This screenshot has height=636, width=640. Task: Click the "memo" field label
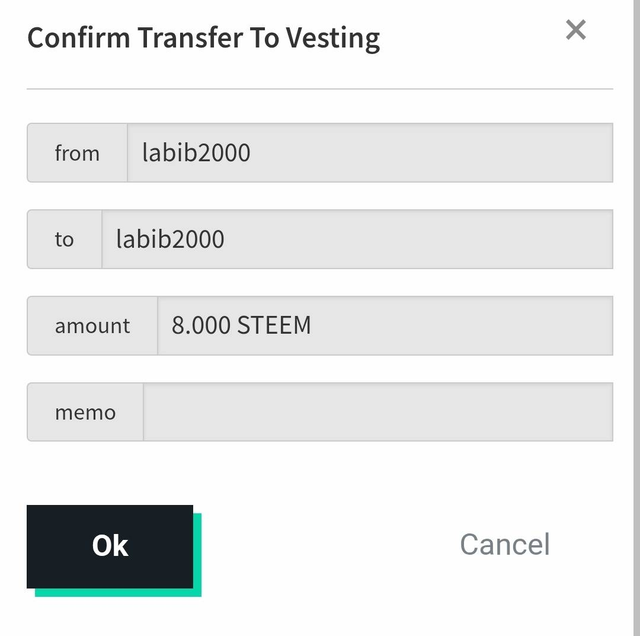(x=85, y=412)
